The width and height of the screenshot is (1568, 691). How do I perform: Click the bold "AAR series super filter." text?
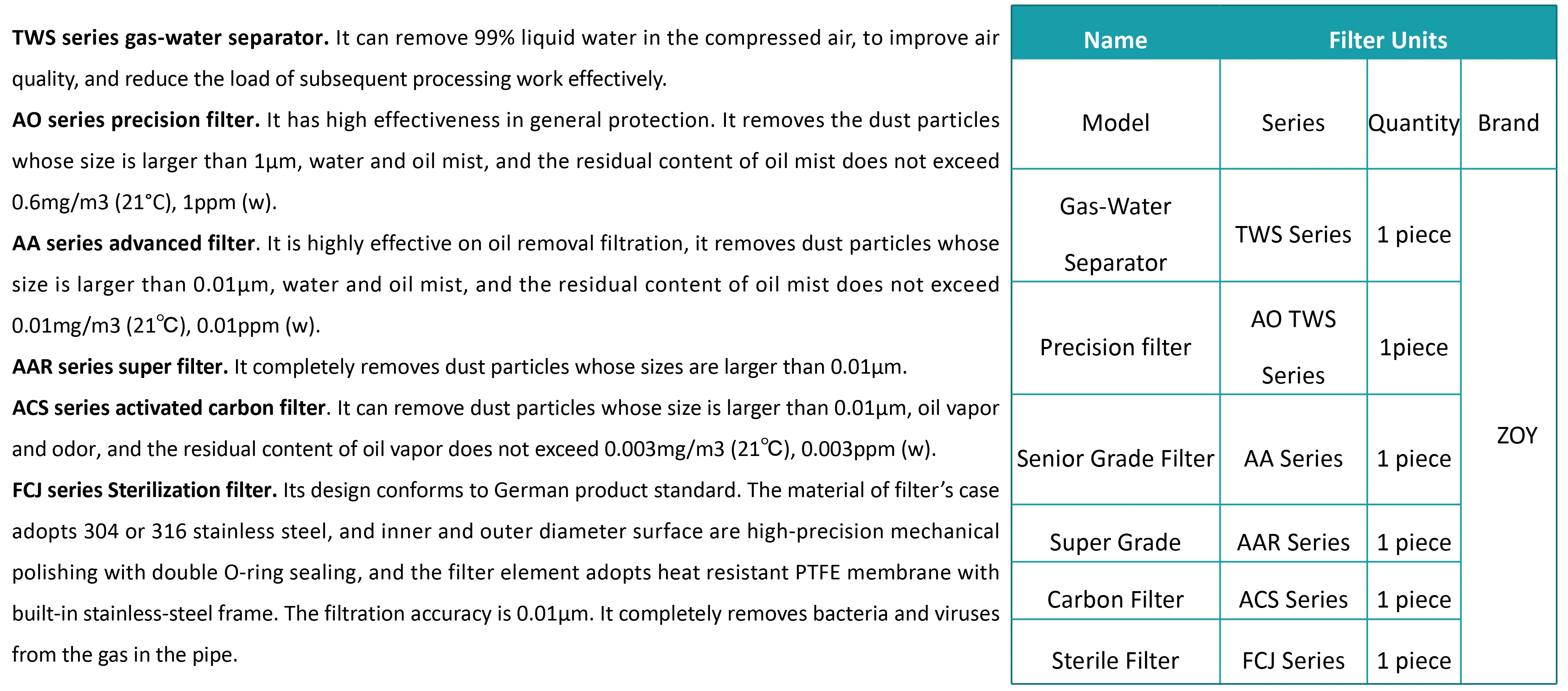(120, 367)
